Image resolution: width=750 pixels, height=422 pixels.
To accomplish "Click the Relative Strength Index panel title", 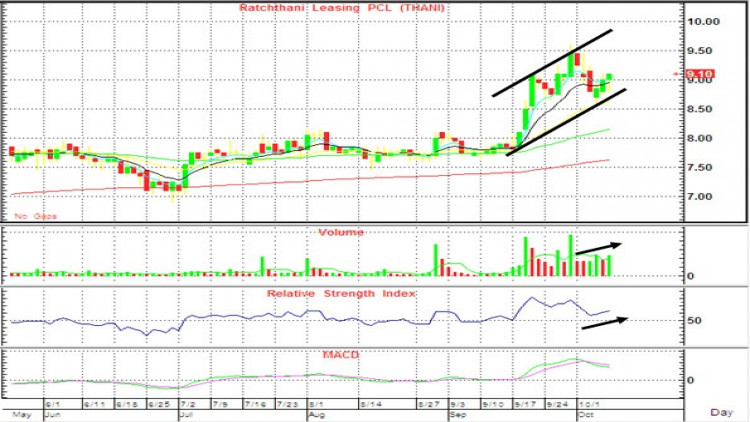I will click(341, 294).
